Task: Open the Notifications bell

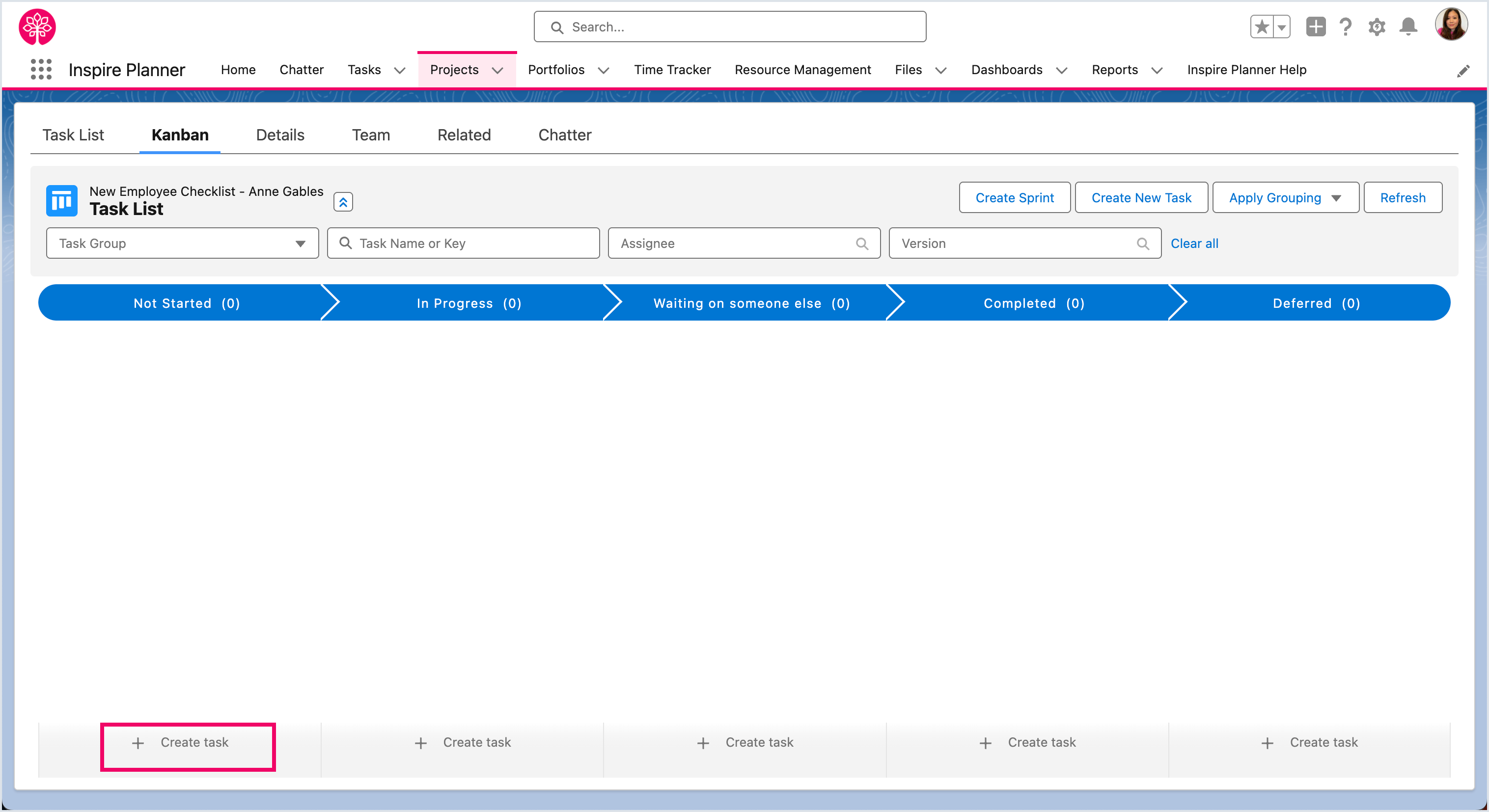Action: 1408,27
